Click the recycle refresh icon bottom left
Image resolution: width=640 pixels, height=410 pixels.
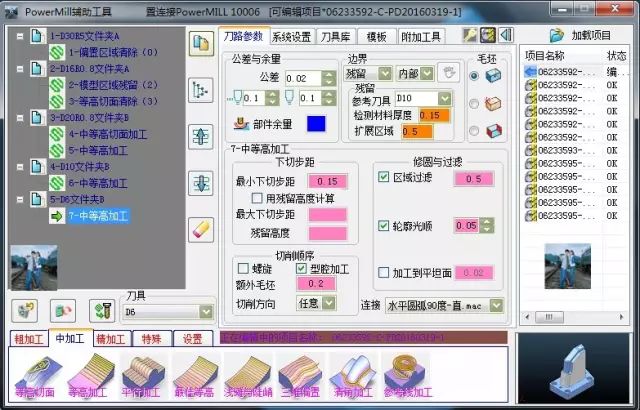pos(25,311)
